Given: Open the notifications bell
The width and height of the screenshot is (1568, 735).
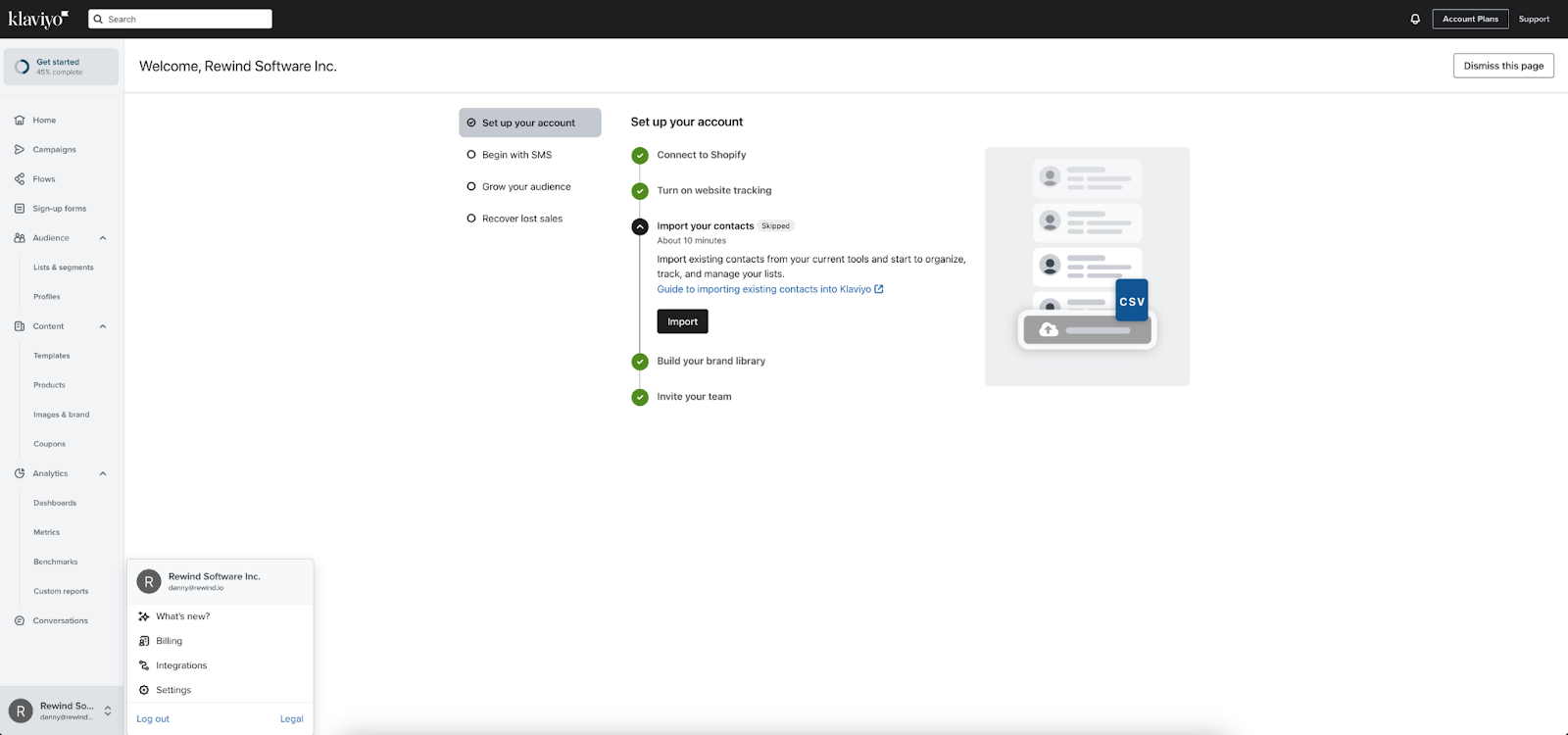Looking at the screenshot, I should [1415, 19].
